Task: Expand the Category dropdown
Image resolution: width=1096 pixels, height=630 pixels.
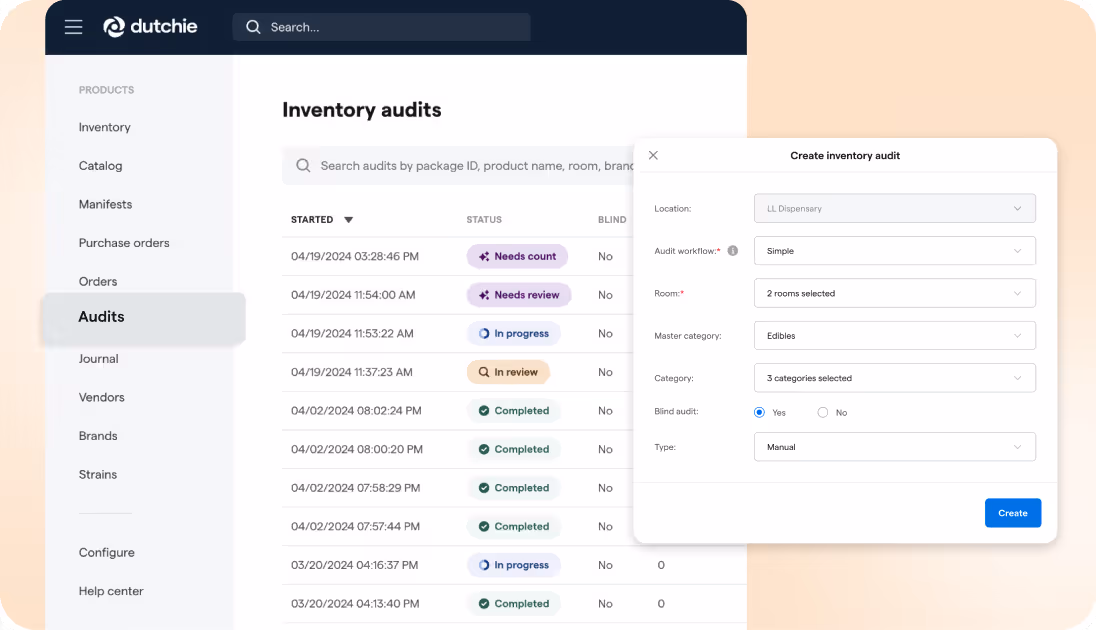Action: (x=895, y=378)
